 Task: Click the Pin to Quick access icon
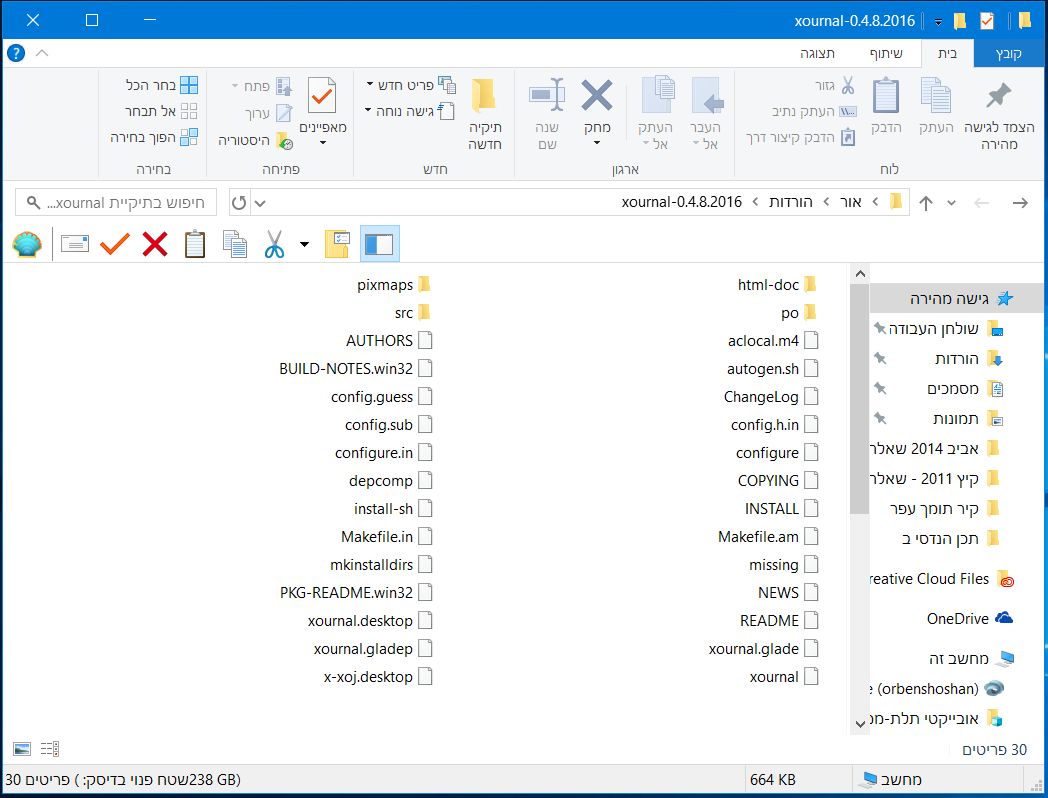999,96
